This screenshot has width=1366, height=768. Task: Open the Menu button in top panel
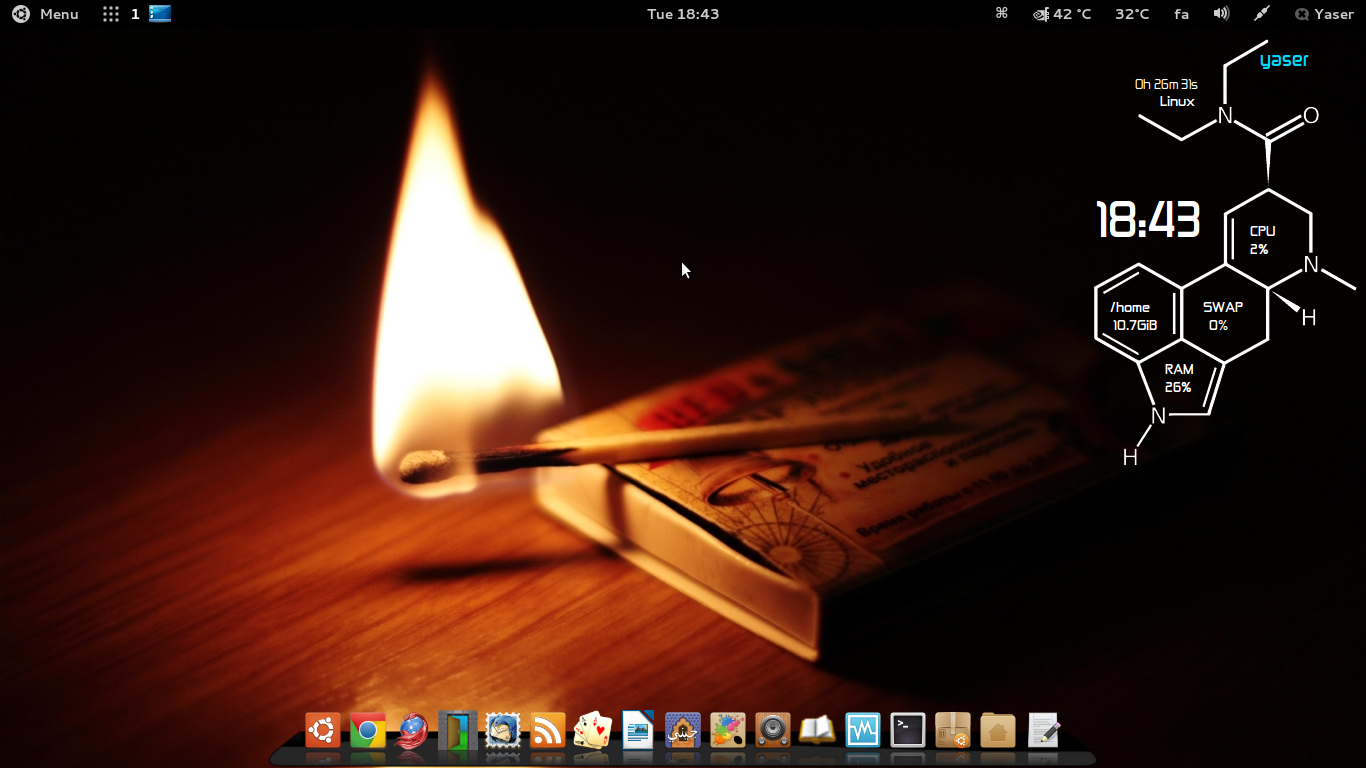46,14
